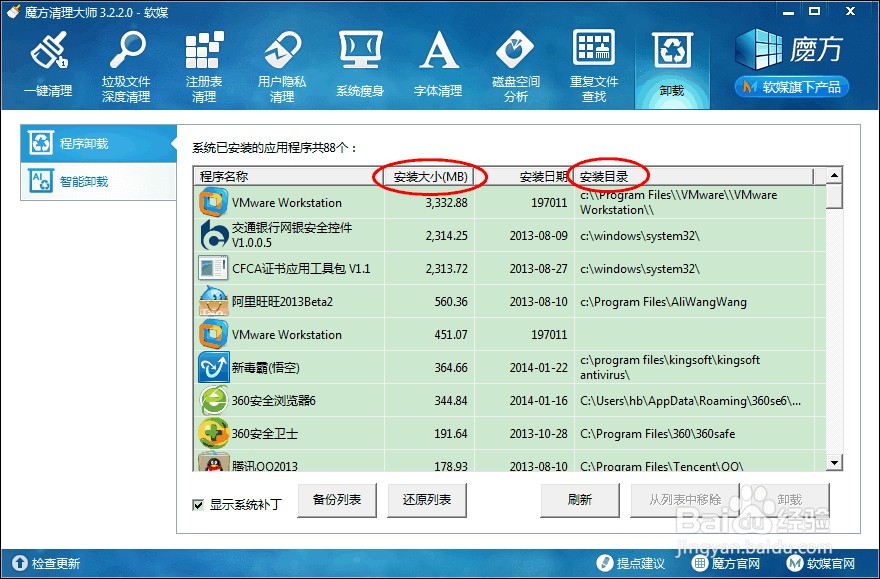Switch to the 智能卸载 sidebar tab

point(99,181)
